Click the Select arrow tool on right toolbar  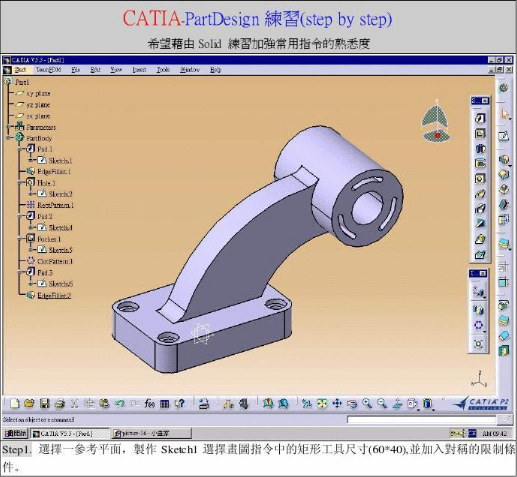(x=504, y=114)
